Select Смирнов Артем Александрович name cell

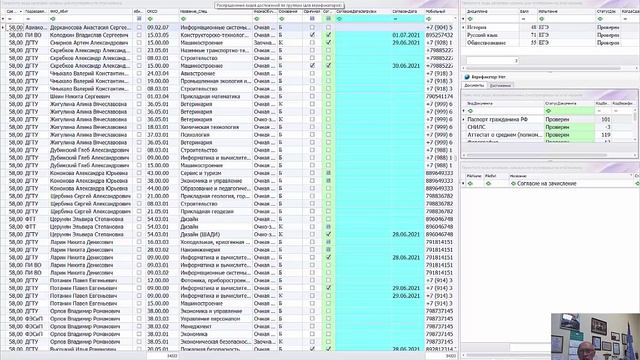91,42
